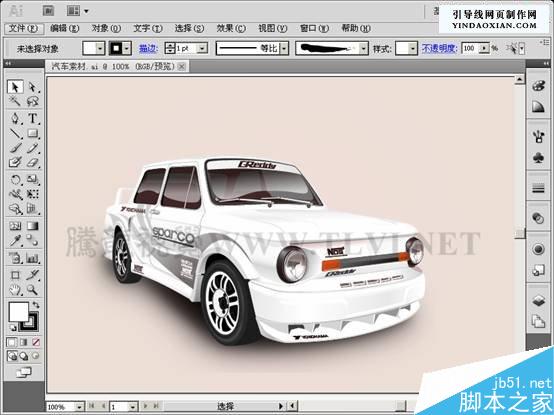Go to next artboard button

pos(146,406)
